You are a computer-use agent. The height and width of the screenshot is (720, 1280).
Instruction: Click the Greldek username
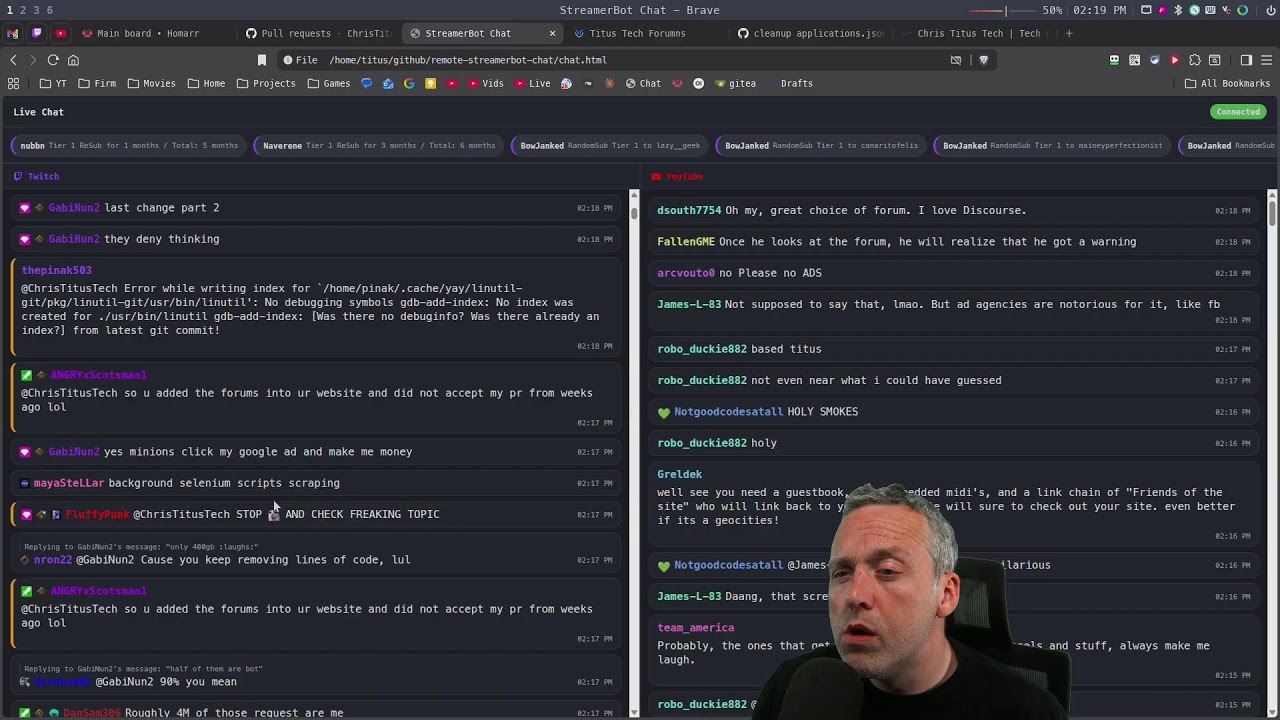coord(680,474)
